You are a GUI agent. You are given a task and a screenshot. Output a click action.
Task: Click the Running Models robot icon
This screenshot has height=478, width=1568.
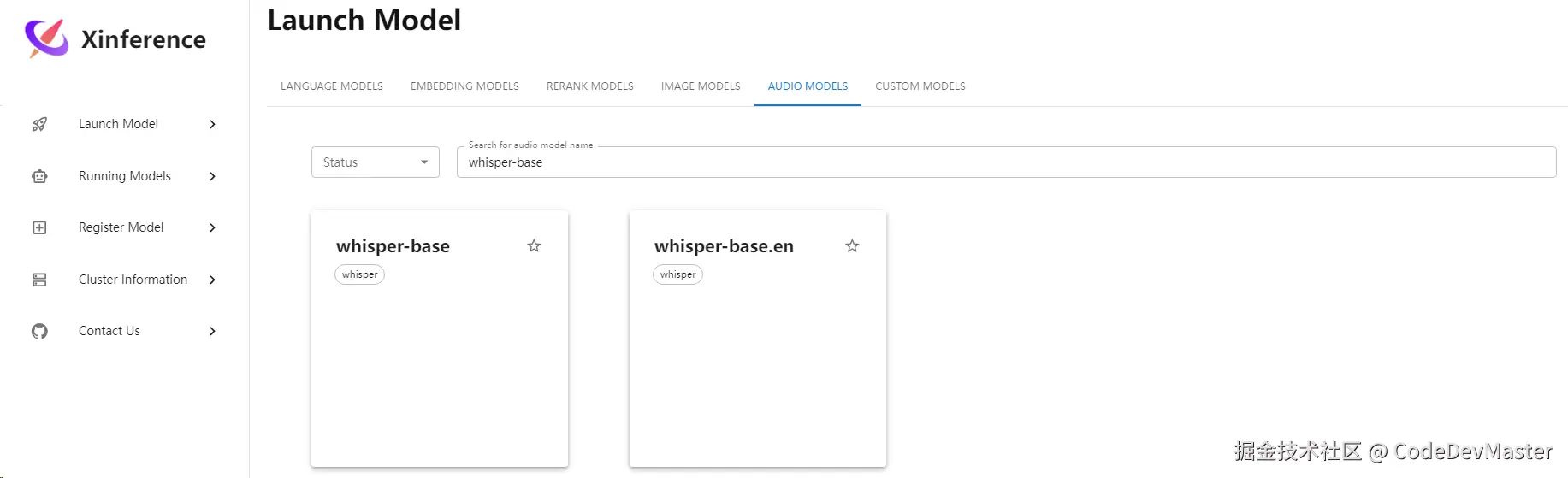click(x=39, y=176)
